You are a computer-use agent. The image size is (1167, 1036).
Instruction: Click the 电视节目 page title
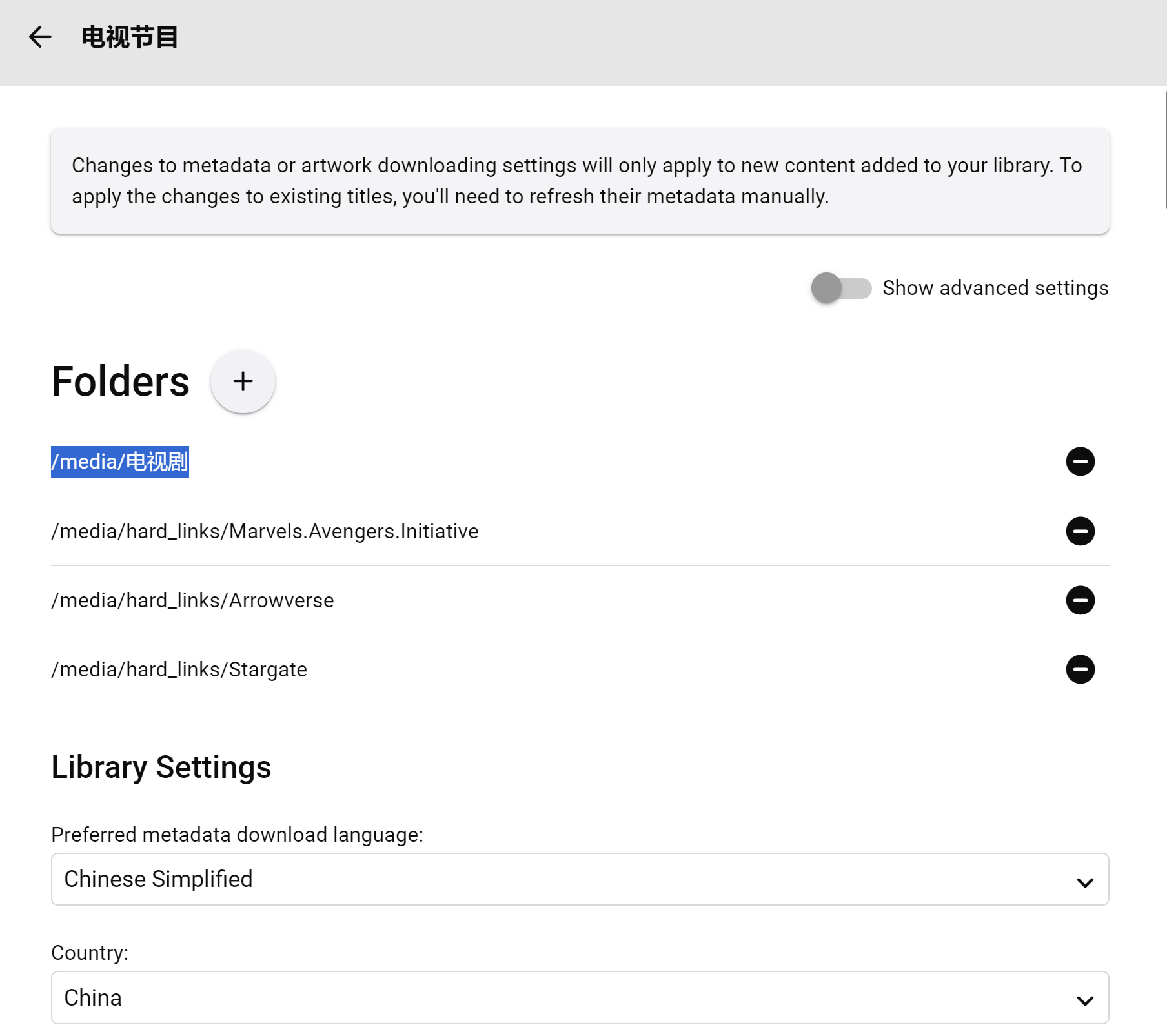[x=130, y=37]
